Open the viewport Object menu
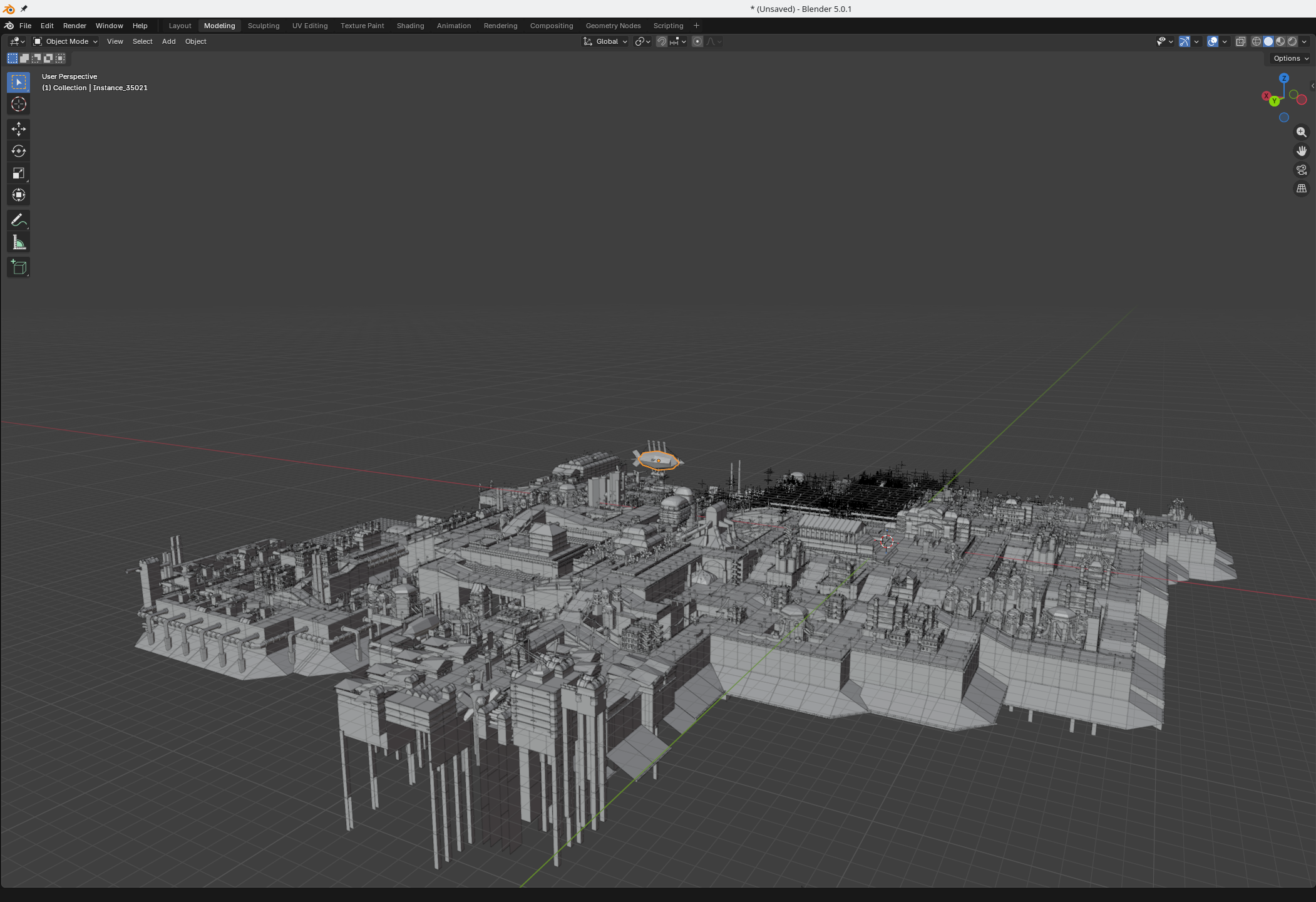This screenshot has height=902, width=1316. pos(195,41)
